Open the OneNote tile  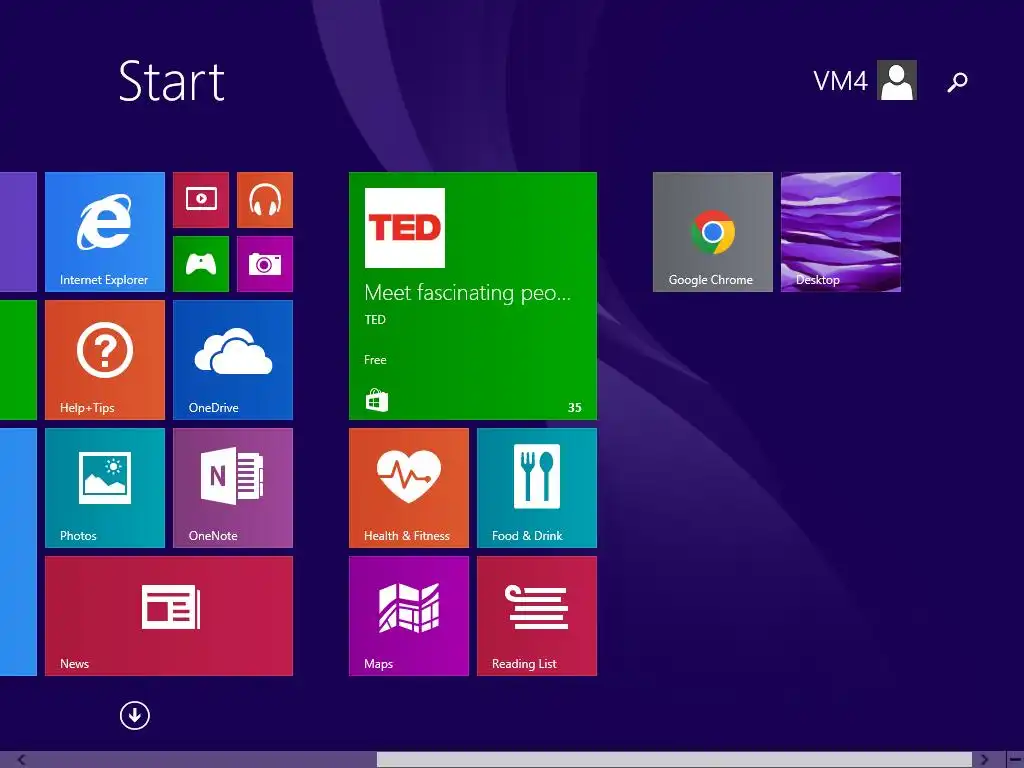232,488
